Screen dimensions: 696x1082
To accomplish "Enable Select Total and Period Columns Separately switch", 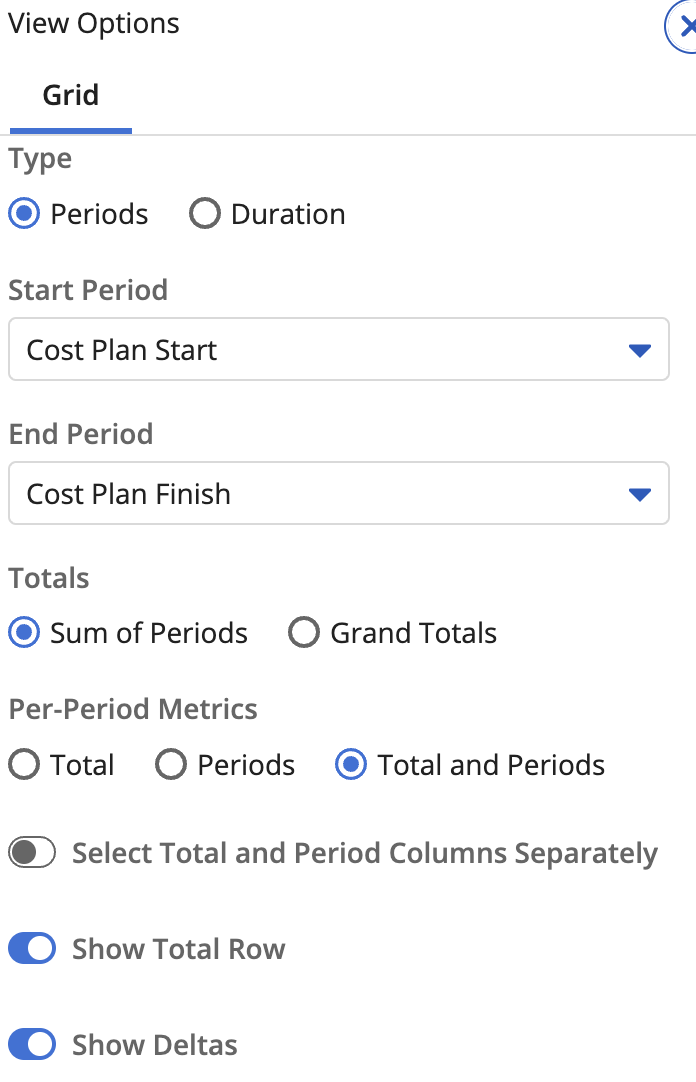I will (32, 853).
